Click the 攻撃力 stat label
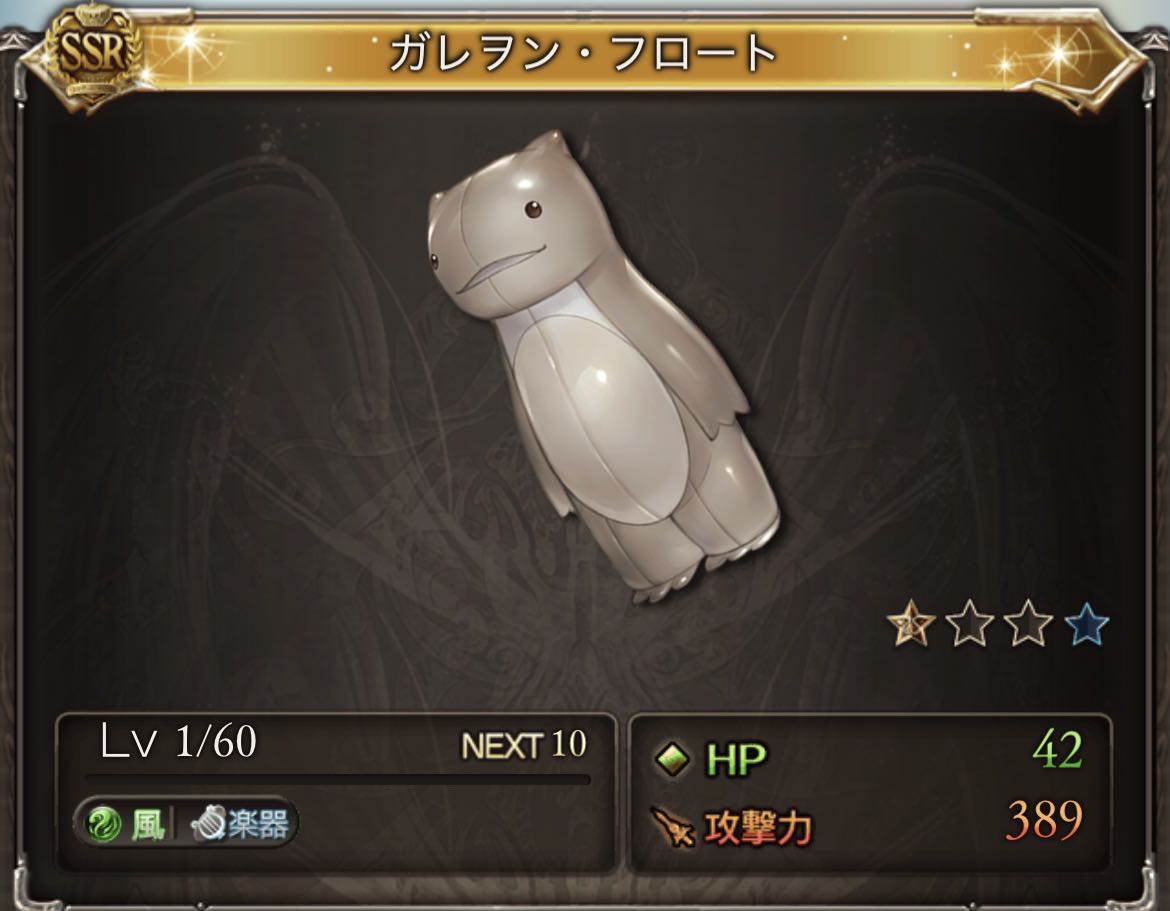 [757, 828]
